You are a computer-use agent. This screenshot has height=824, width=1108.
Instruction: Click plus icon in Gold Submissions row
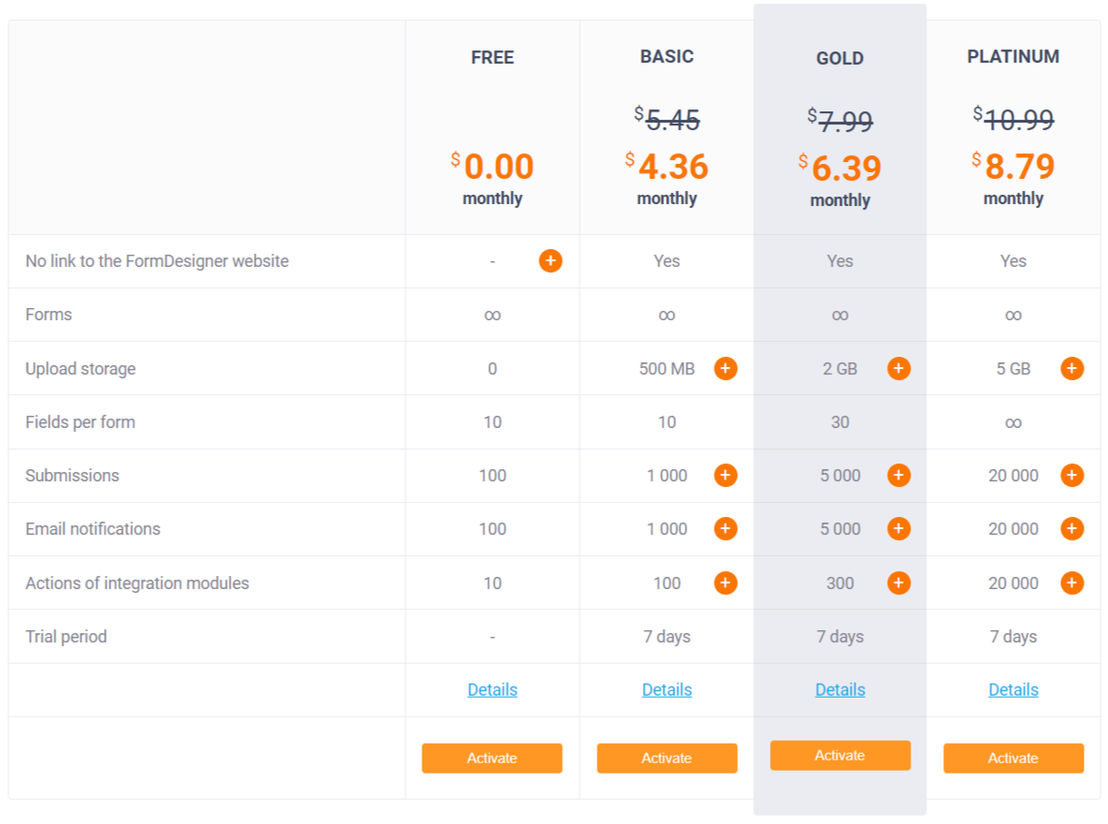[898, 475]
